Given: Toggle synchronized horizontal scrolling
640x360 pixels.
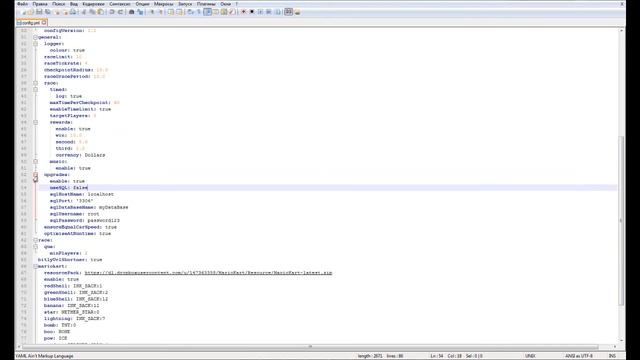Looking at the screenshot, I should point(179,12).
